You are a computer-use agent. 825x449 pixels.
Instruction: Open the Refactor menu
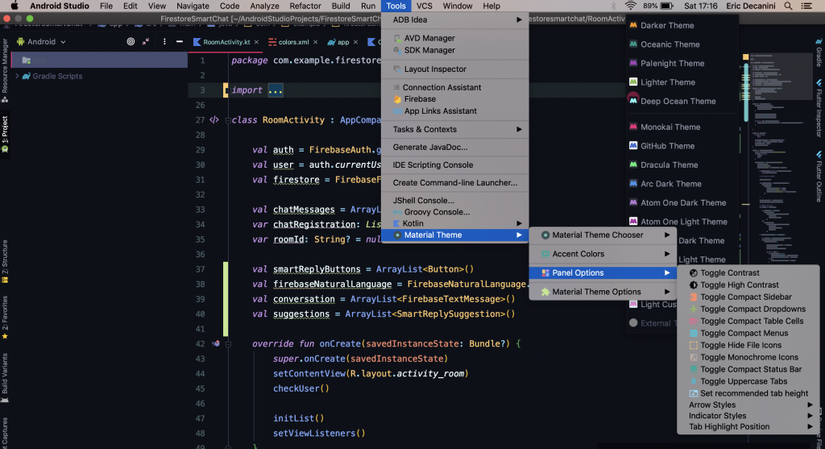click(x=305, y=6)
